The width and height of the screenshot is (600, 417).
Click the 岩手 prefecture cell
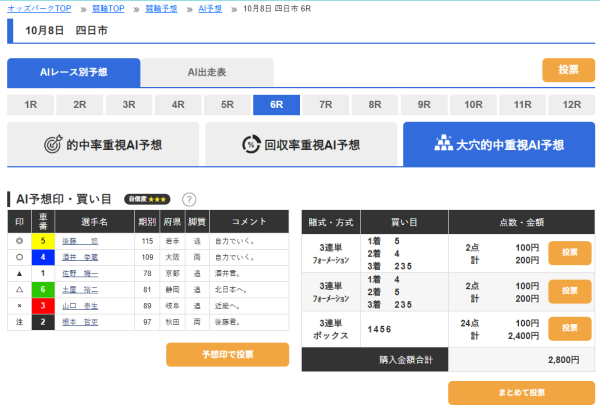(172, 241)
